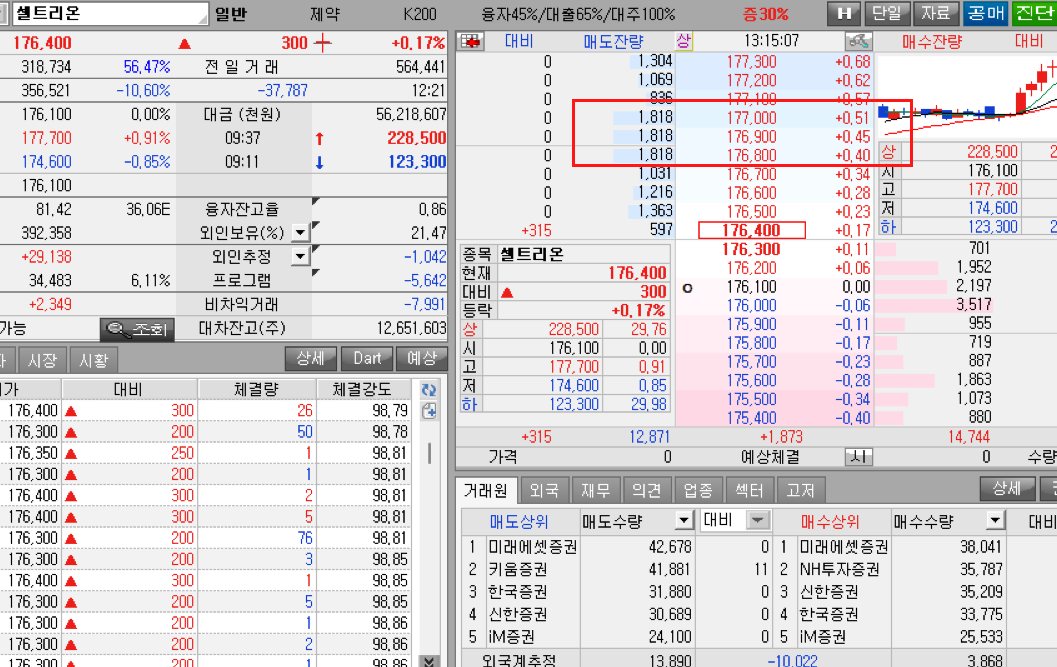The image size is (1057, 667).
Task: Click the boxed current price 176,400
Action: coord(752,231)
